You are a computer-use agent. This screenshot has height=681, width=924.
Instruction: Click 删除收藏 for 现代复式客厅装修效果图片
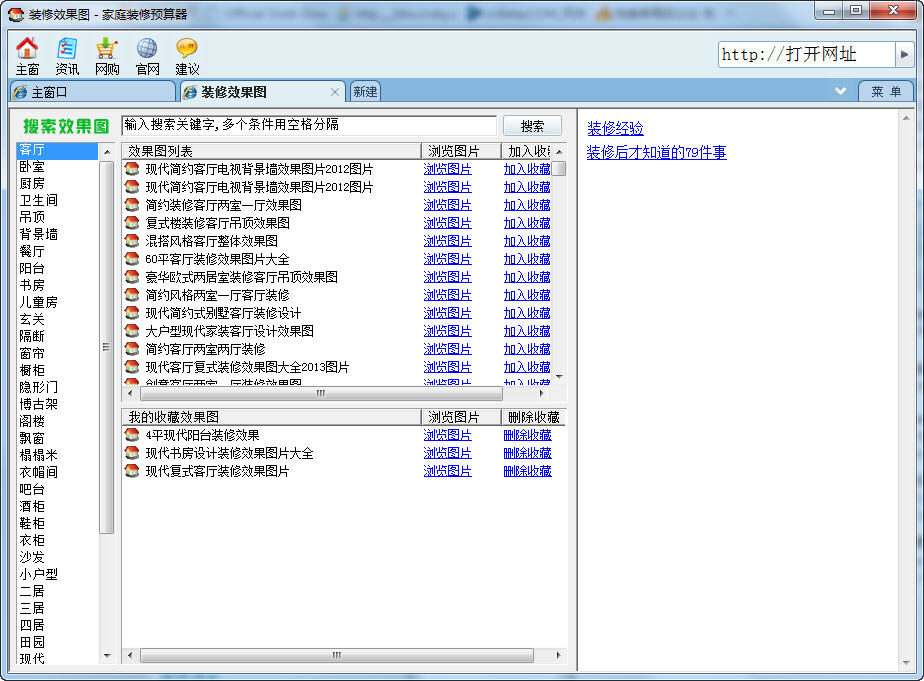[527, 471]
